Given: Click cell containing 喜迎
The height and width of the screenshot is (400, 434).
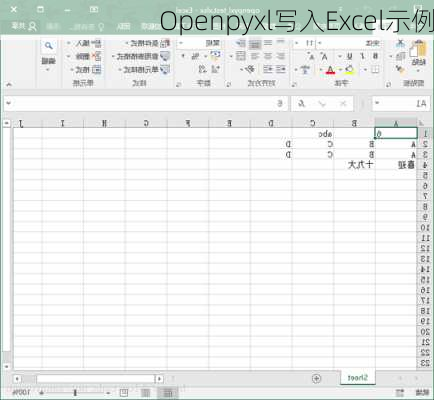Looking at the screenshot, I should click(396, 165).
